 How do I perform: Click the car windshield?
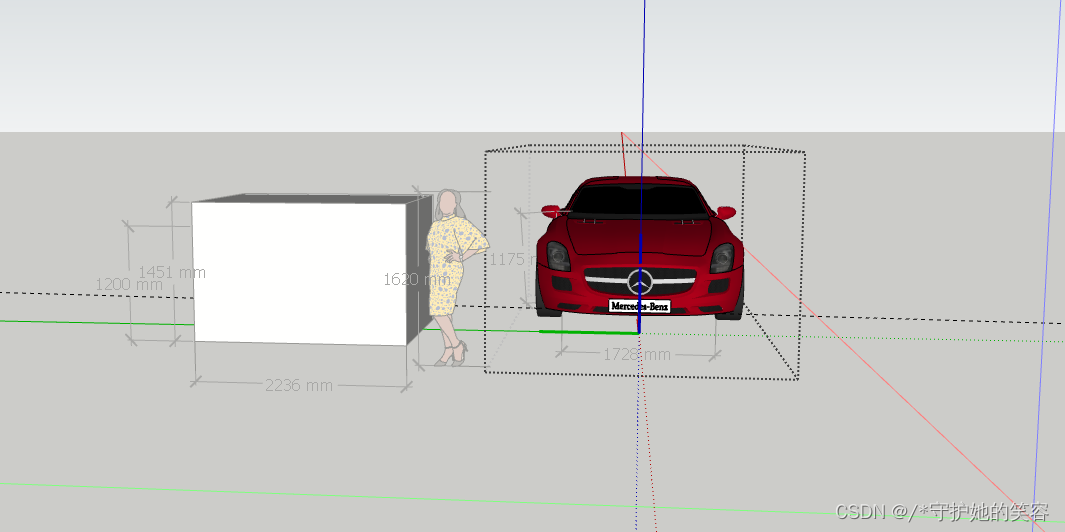pyautogui.click(x=639, y=200)
